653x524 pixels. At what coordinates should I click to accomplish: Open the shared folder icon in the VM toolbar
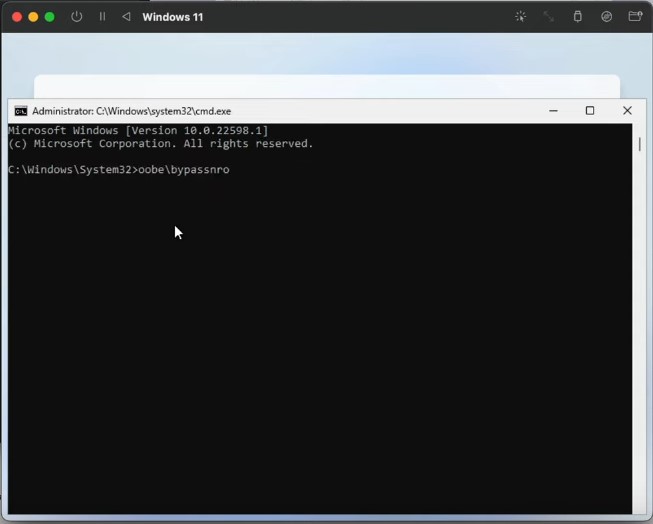coord(635,17)
